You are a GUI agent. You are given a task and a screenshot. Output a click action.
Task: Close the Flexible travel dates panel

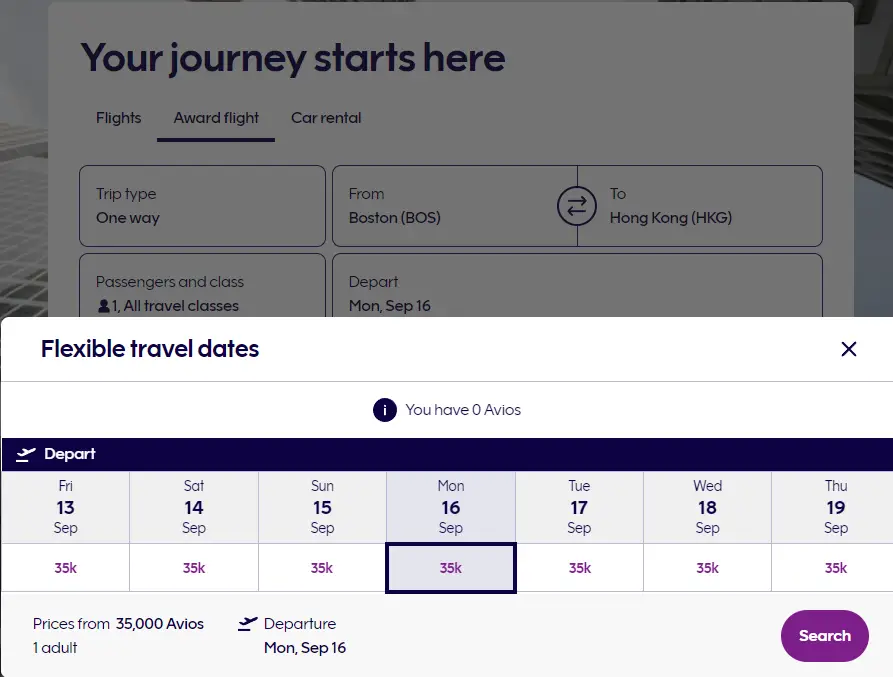[849, 349]
